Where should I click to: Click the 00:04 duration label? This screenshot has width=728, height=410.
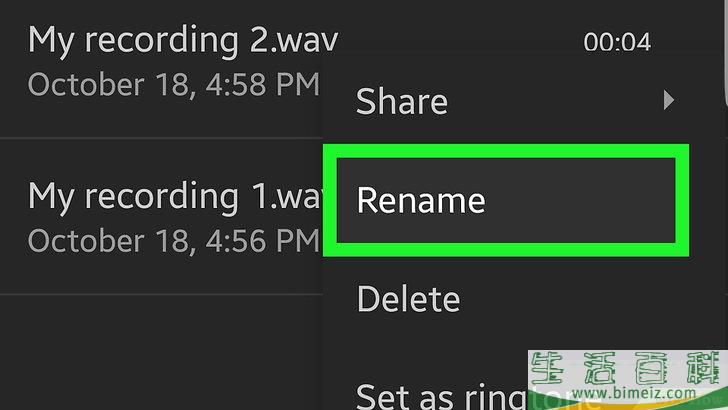click(617, 42)
